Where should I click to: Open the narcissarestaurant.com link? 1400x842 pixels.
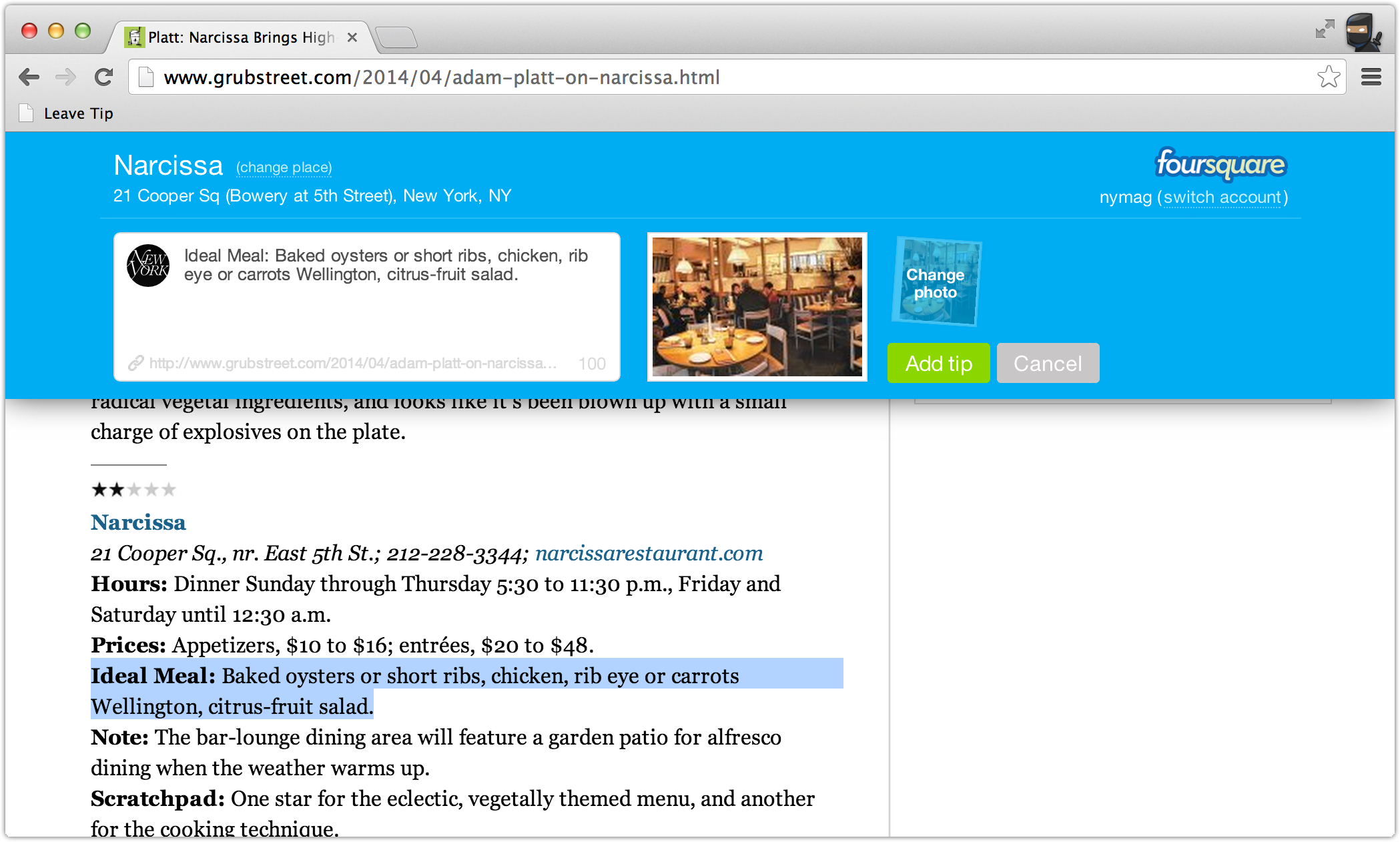(649, 553)
